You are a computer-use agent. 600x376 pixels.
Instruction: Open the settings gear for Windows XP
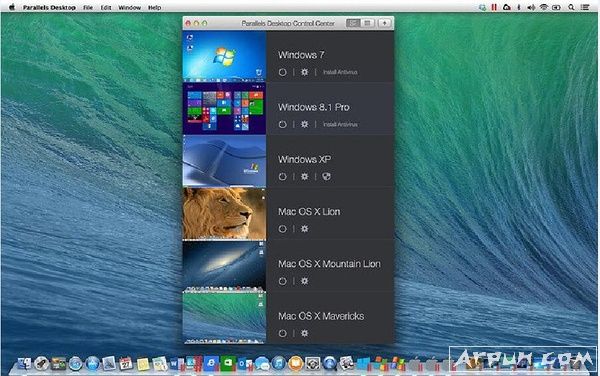point(304,176)
